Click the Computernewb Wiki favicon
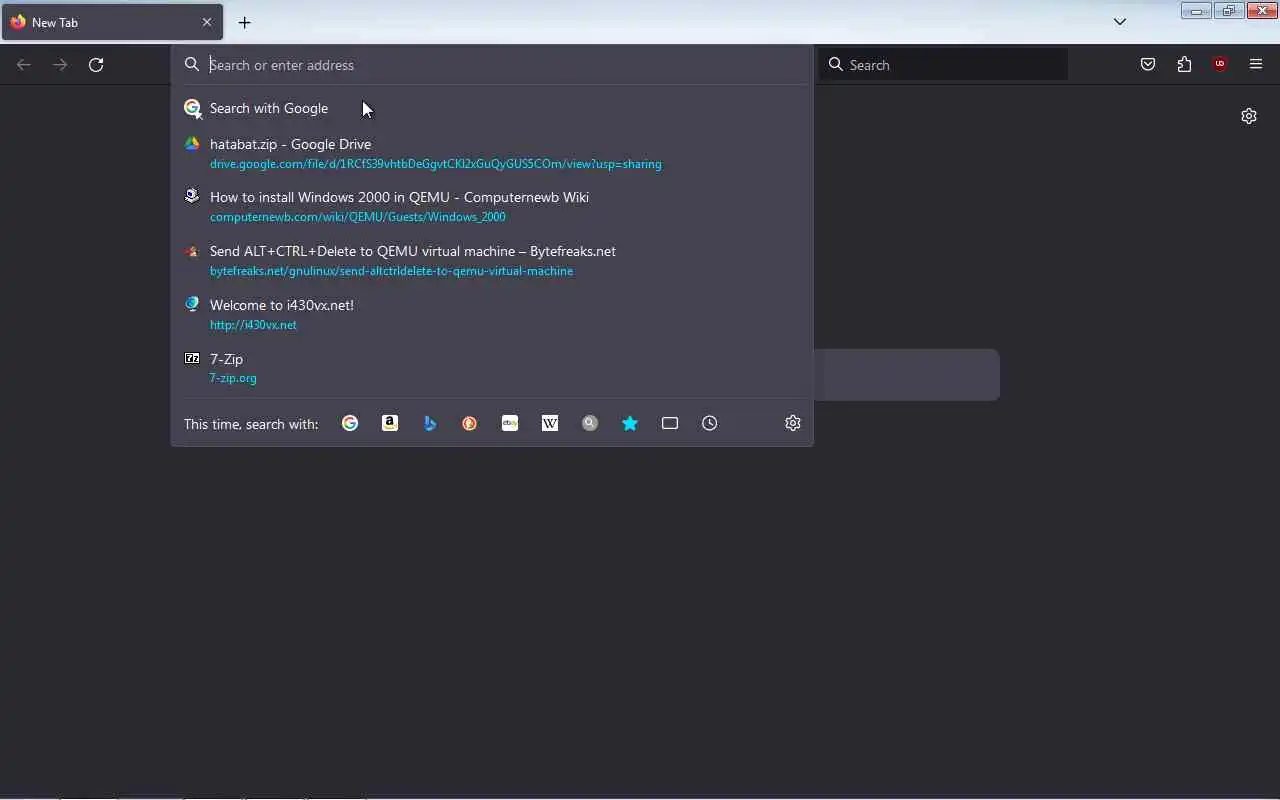1280x800 pixels. [192, 196]
